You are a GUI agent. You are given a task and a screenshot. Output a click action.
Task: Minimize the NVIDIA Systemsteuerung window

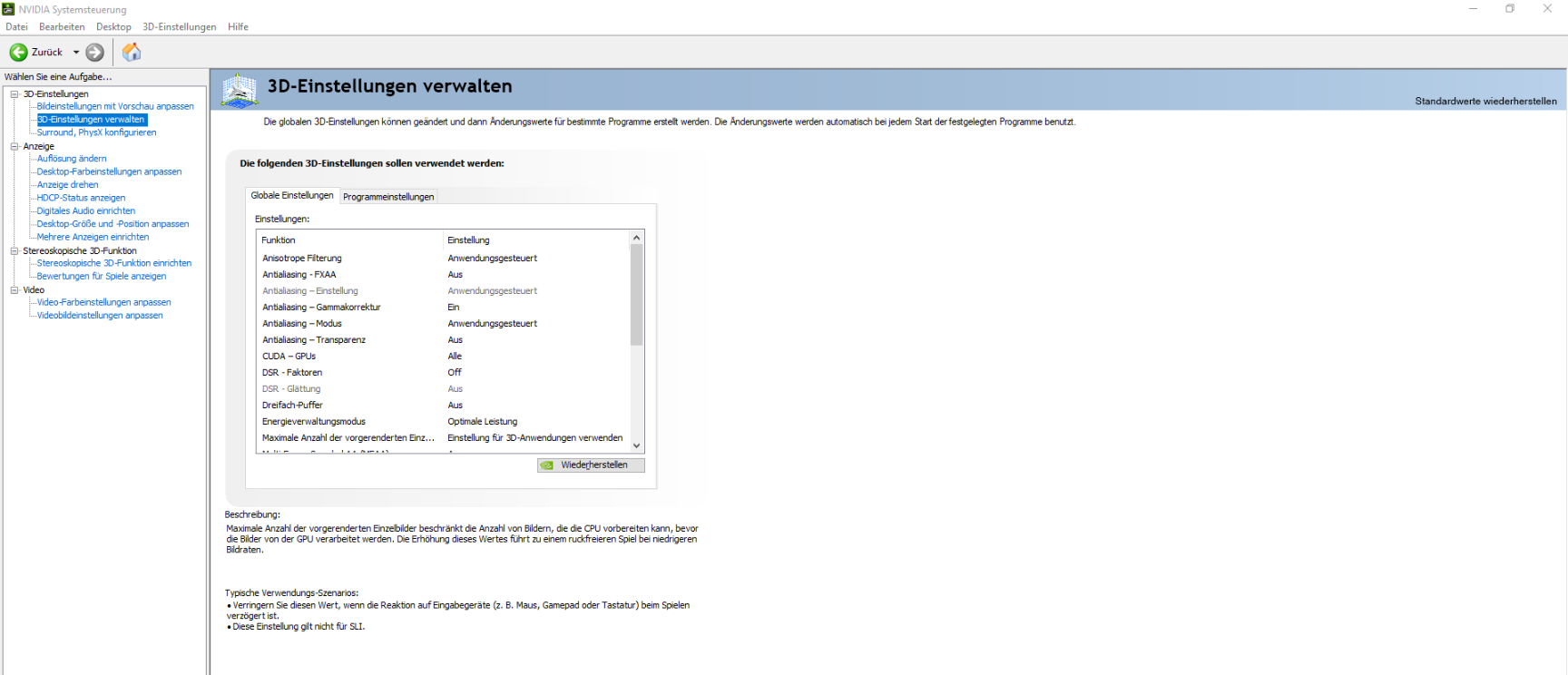click(1473, 9)
